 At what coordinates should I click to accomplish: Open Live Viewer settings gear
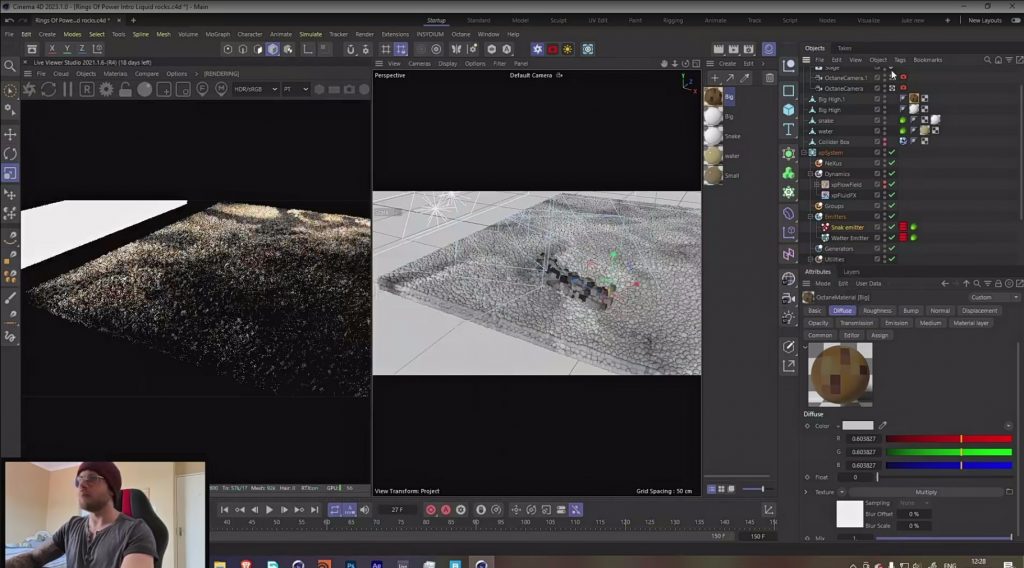pyautogui.click(x=106, y=89)
